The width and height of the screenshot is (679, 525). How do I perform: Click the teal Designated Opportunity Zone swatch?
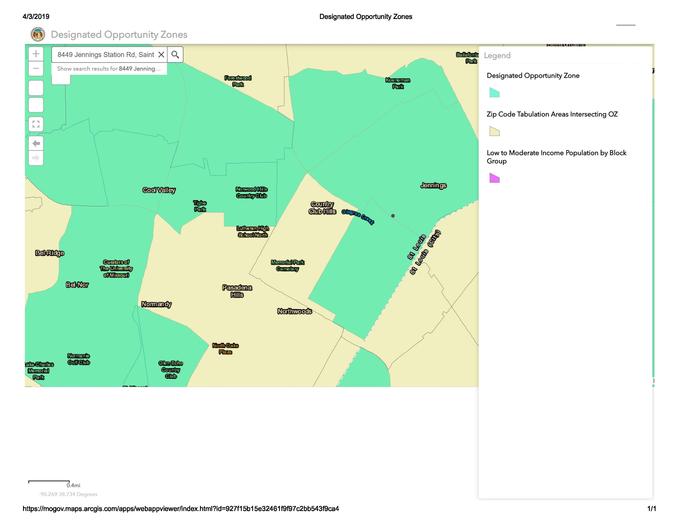point(493,92)
